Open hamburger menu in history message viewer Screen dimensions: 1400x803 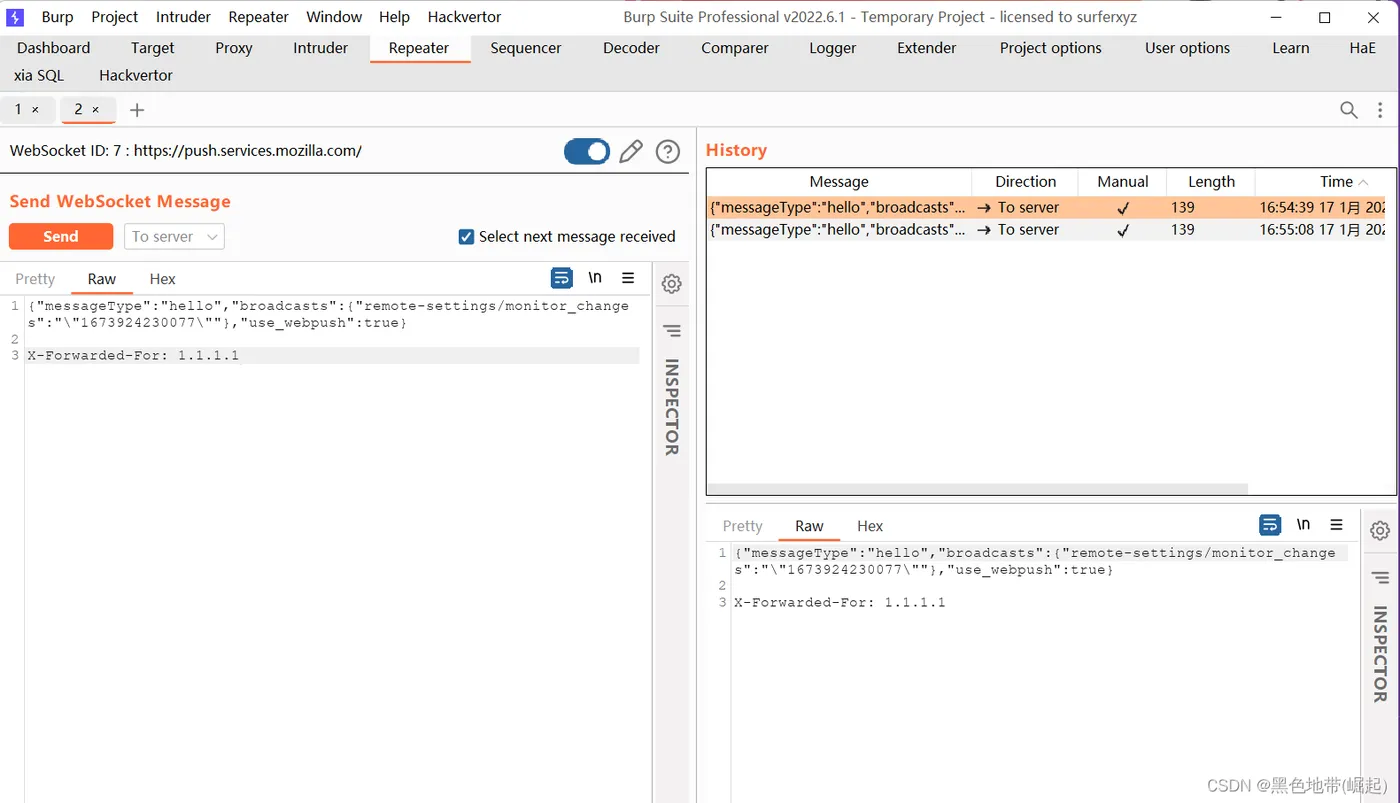(x=1336, y=525)
